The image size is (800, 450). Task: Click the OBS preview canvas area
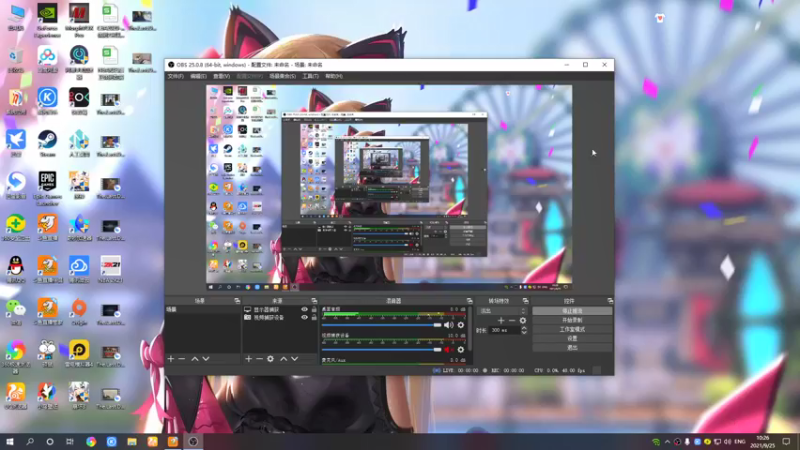click(389, 188)
